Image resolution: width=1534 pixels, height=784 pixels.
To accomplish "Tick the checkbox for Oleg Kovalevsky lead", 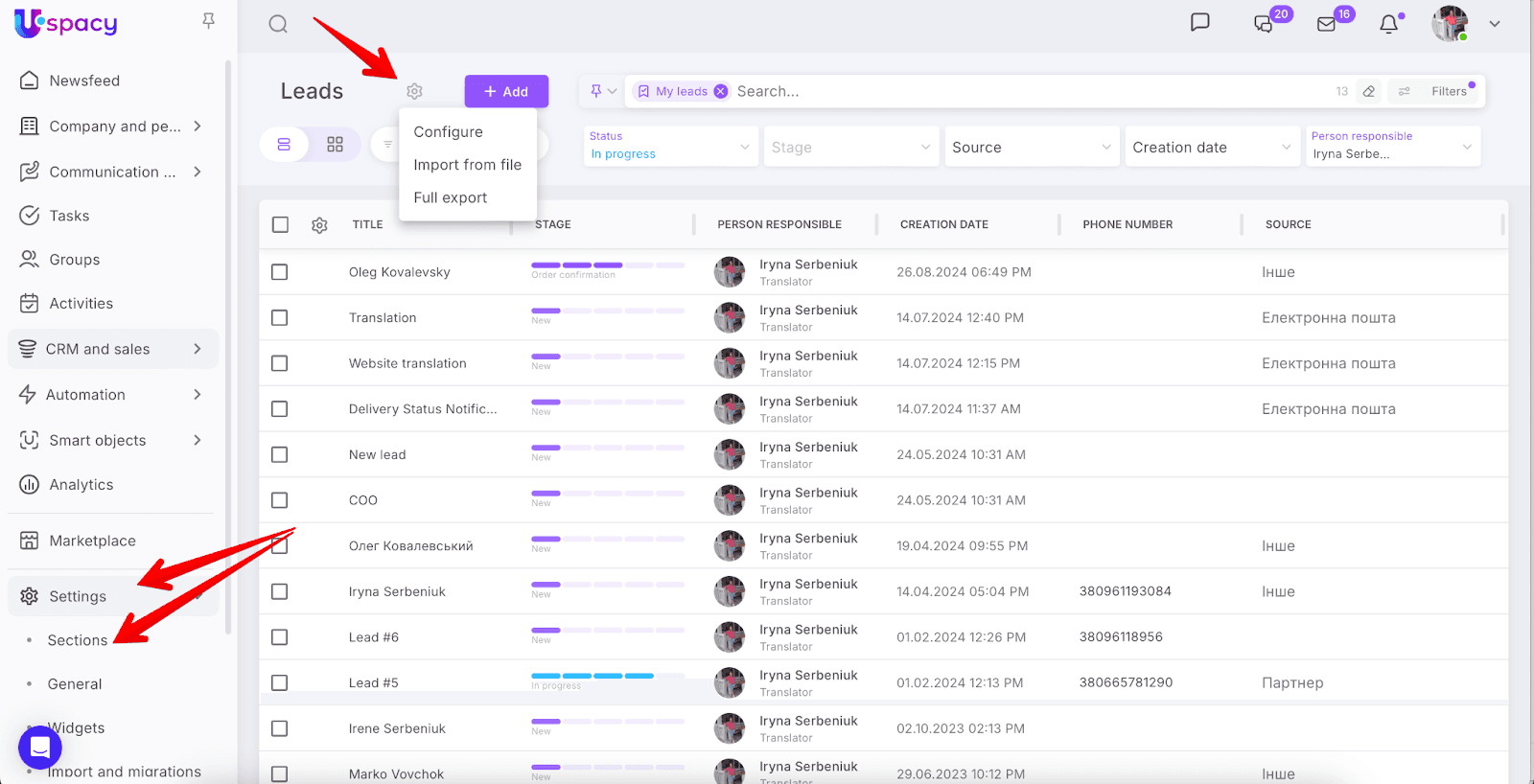I will pyautogui.click(x=280, y=272).
